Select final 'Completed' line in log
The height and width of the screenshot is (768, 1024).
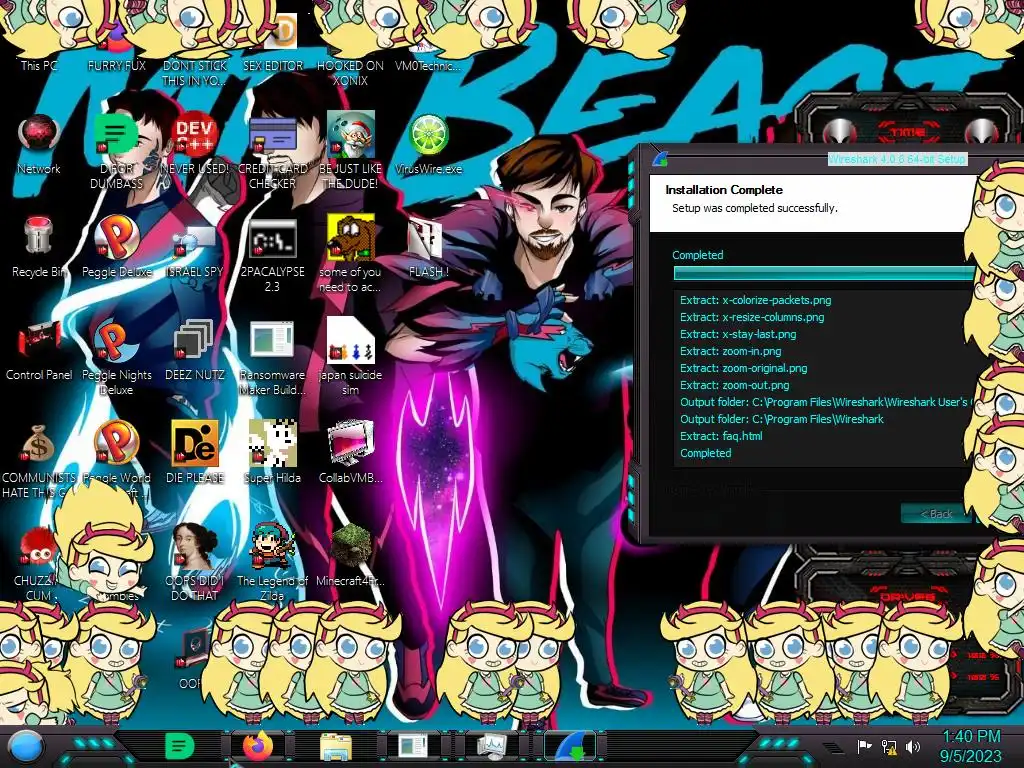point(705,453)
